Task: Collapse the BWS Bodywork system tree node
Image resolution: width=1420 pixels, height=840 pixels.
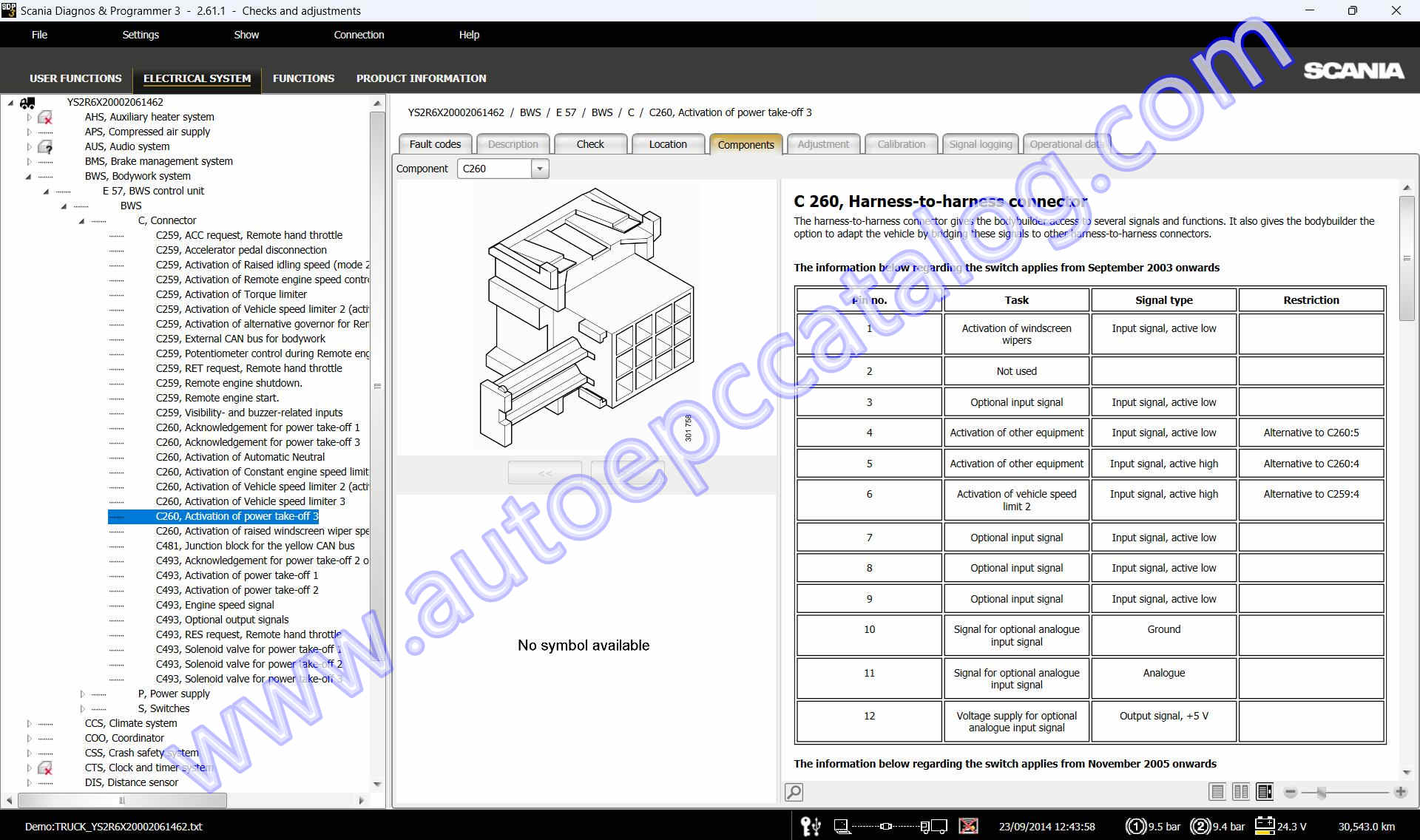Action: (28, 176)
